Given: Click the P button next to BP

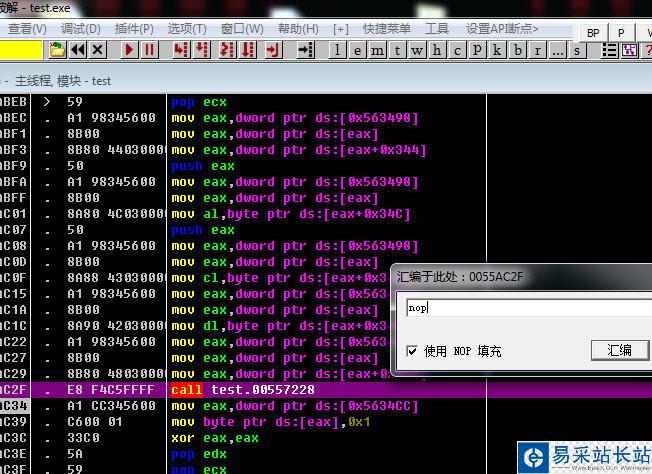Looking at the screenshot, I should pos(621,33).
